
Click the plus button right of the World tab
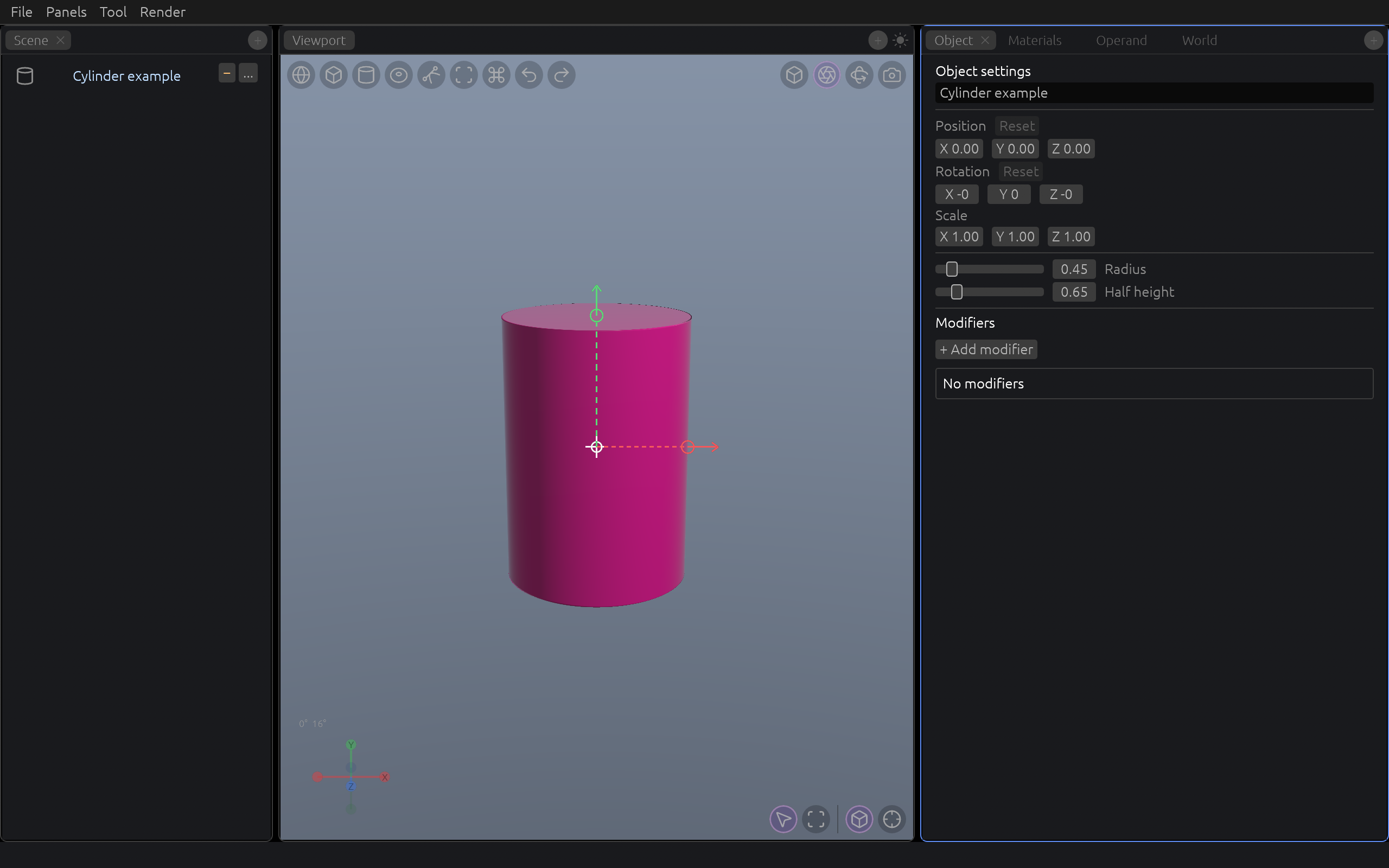[x=1373, y=40]
